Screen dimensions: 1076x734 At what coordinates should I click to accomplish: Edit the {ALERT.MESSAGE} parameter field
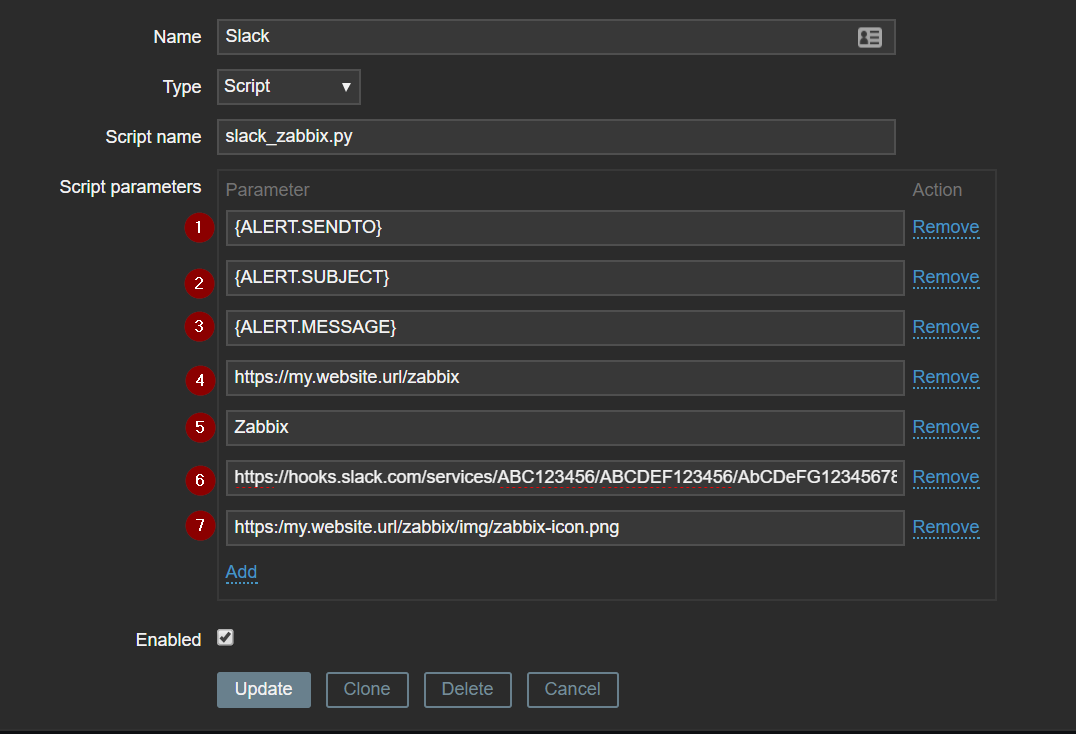click(x=565, y=328)
